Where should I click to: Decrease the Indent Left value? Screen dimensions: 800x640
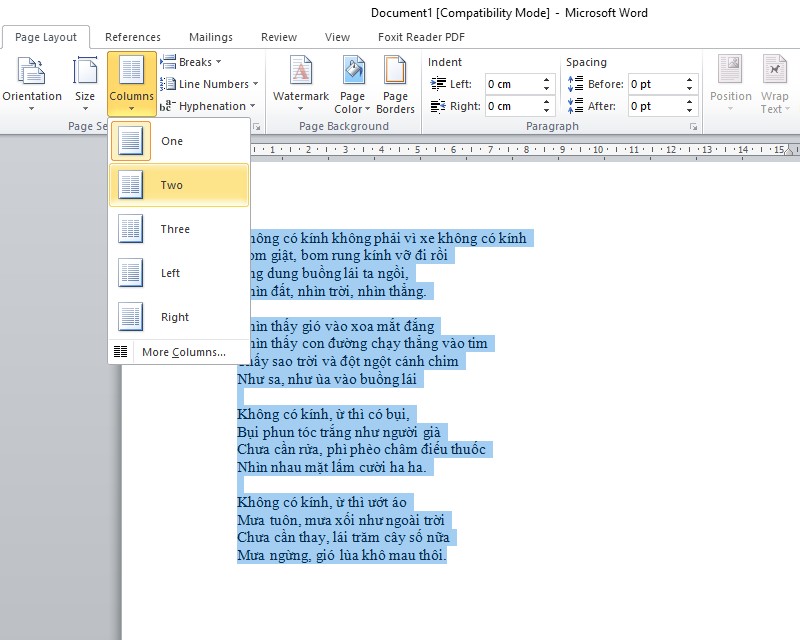546,89
